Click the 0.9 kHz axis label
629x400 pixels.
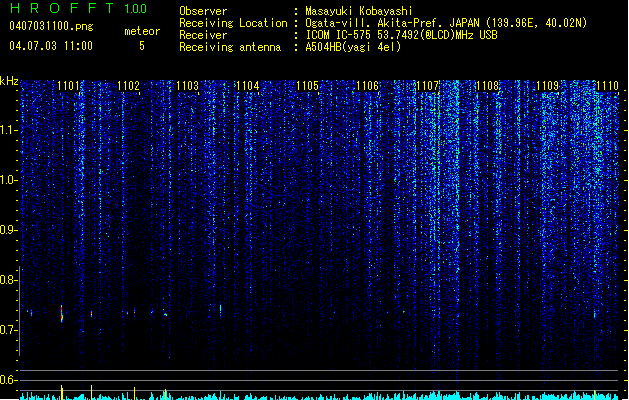tap(9, 230)
